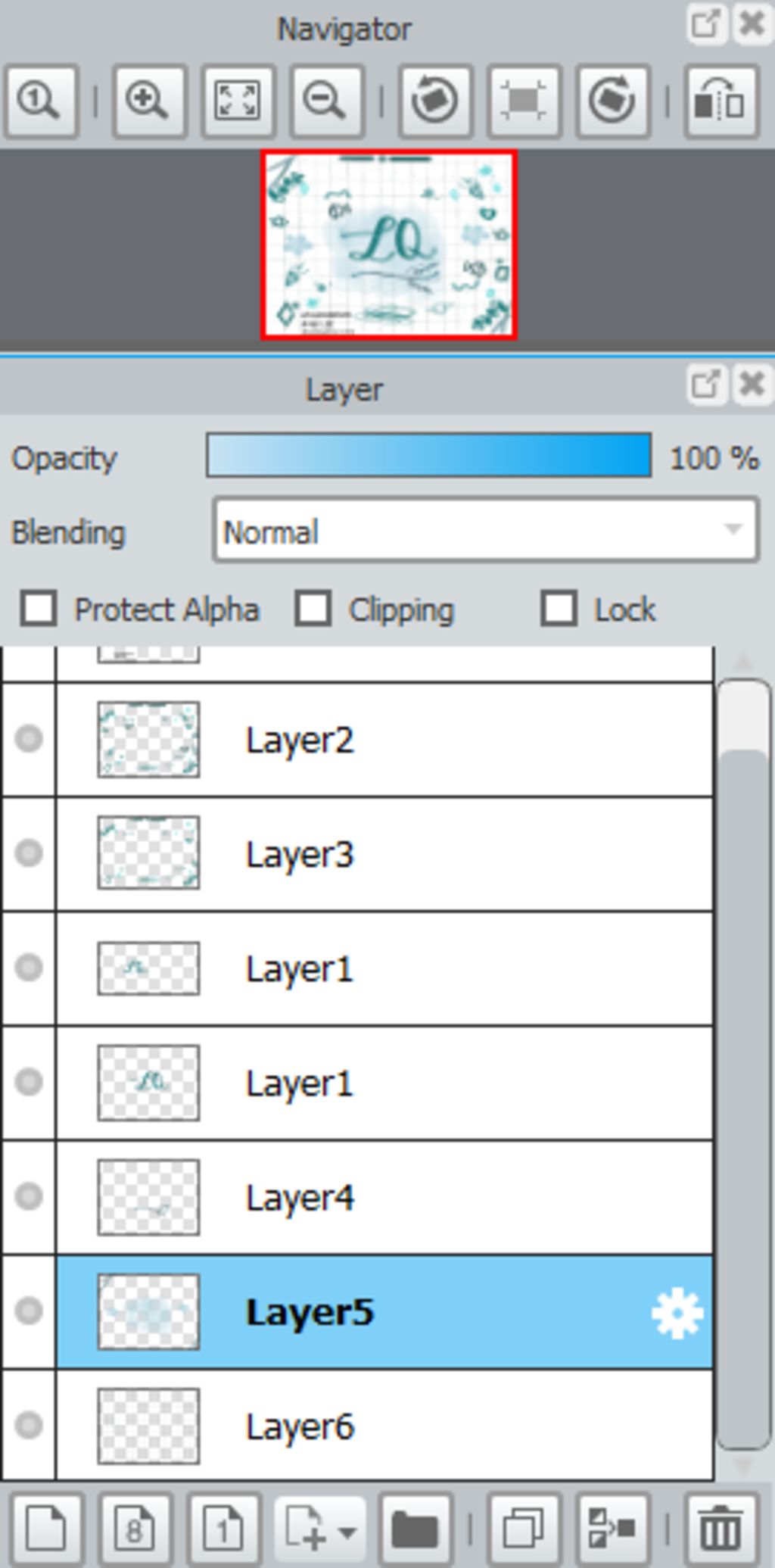Image resolution: width=775 pixels, height=1568 pixels.
Task: Click the zoom out magnifier icon
Action: tap(326, 101)
